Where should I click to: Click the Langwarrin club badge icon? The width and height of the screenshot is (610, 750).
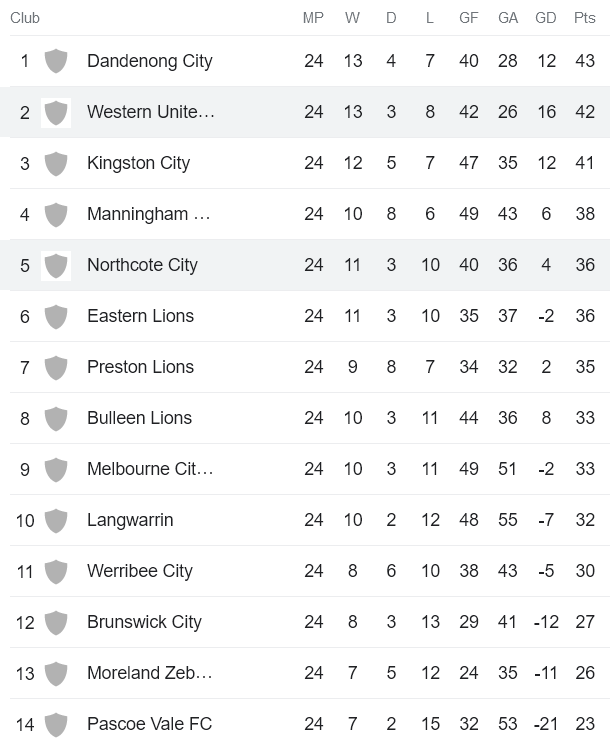tap(56, 520)
